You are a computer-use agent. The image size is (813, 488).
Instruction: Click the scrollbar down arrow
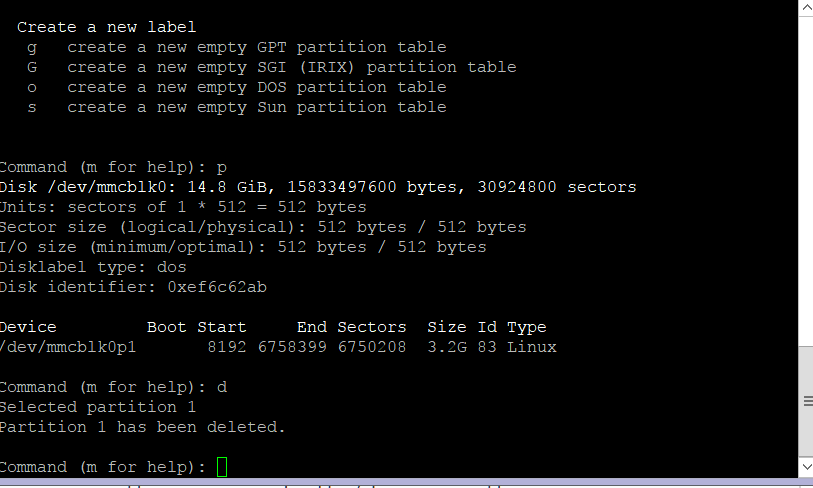pyautogui.click(x=806, y=467)
